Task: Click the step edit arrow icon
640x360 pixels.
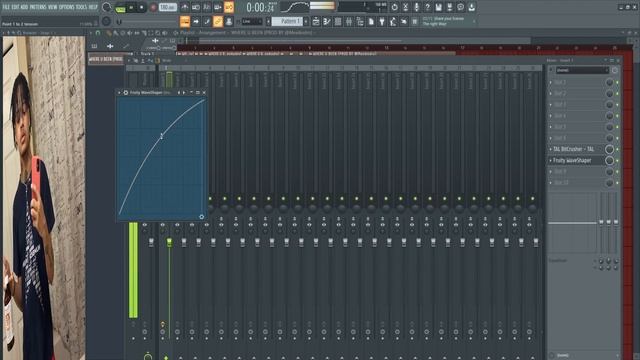Action: coord(196,21)
